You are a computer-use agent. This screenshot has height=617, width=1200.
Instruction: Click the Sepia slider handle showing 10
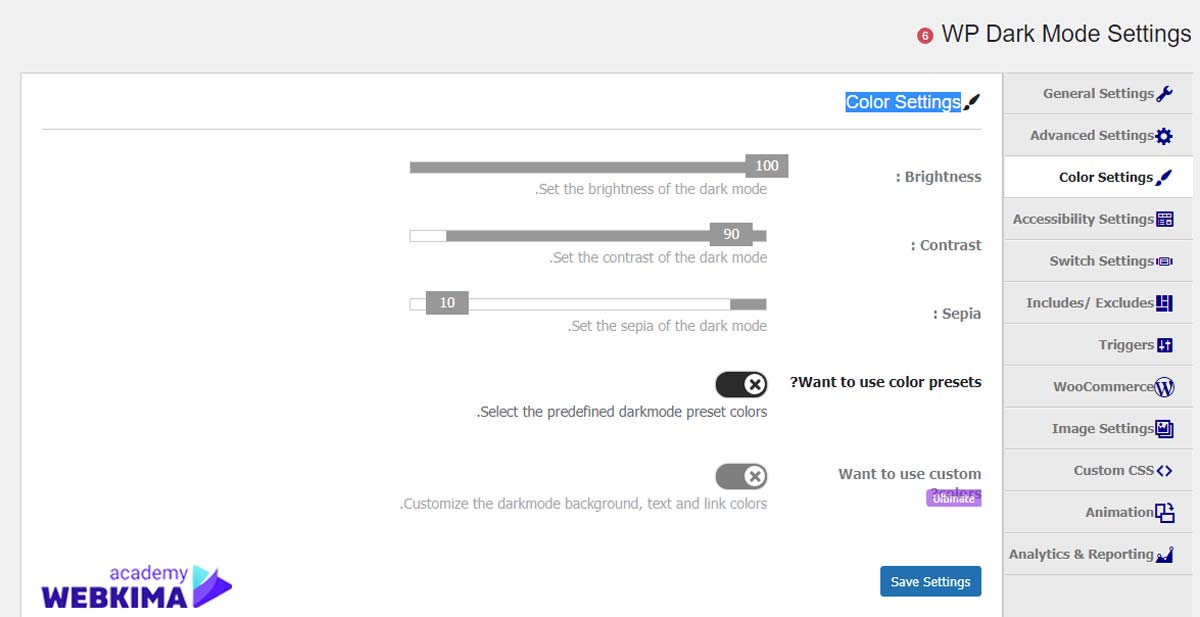(x=447, y=303)
